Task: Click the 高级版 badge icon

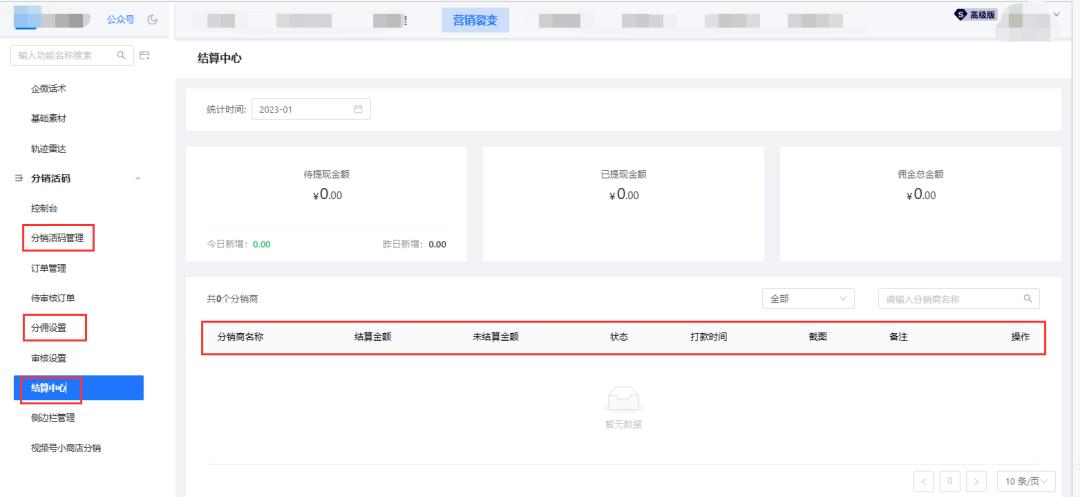Action: pyautogui.click(x=961, y=14)
